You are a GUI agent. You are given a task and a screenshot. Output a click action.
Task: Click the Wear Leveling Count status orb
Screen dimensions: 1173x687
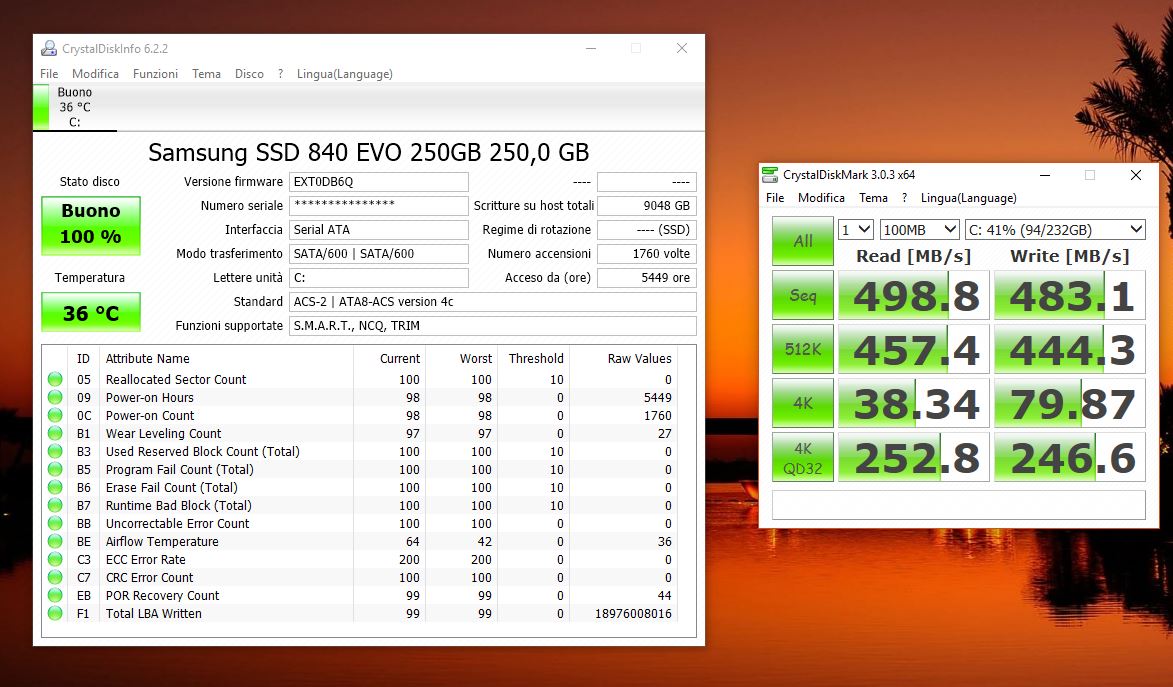tap(55, 433)
